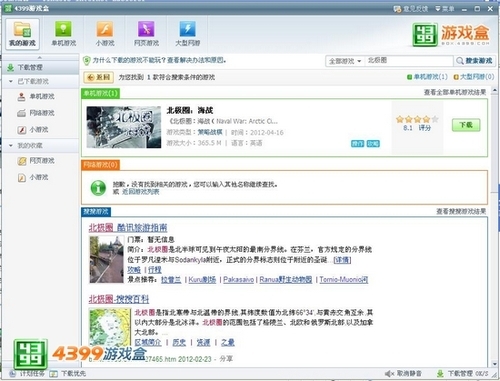Select 单机游戏 under downloaded games
The width and height of the screenshot is (500, 381).
coord(36,97)
